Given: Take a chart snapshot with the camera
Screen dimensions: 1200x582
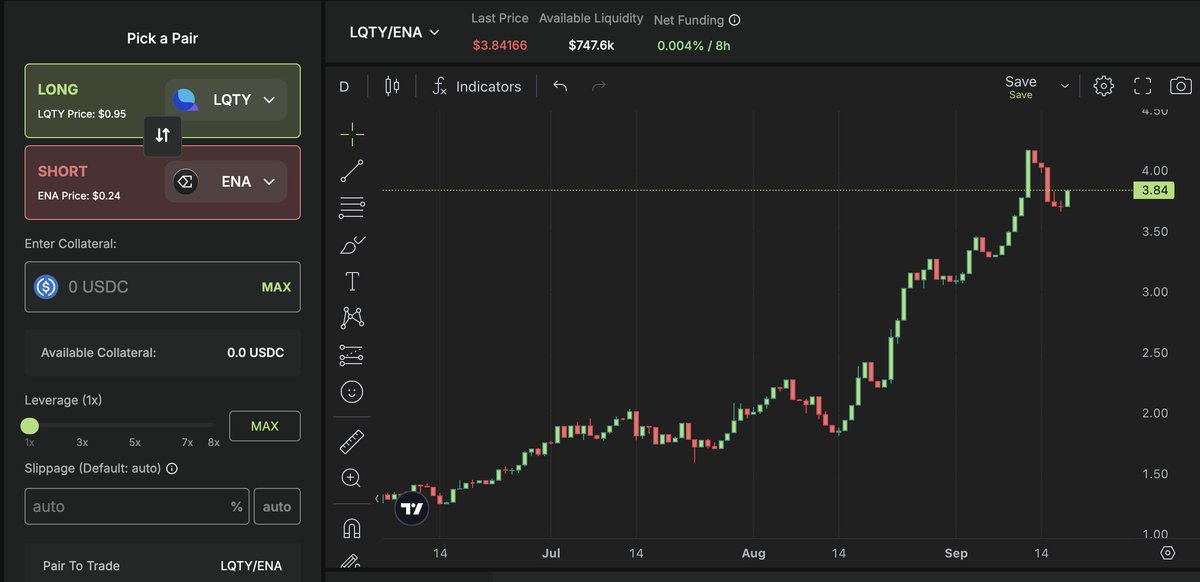Looking at the screenshot, I should click(1181, 86).
